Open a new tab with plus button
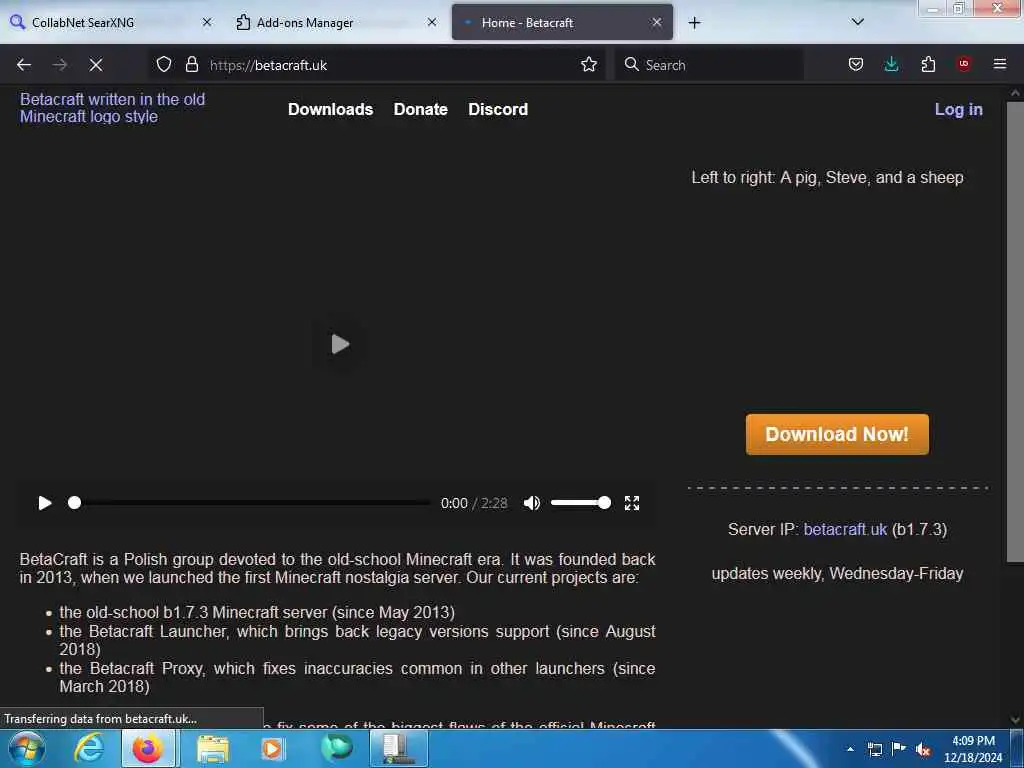This screenshot has height=768, width=1024. click(x=694, y=23)
